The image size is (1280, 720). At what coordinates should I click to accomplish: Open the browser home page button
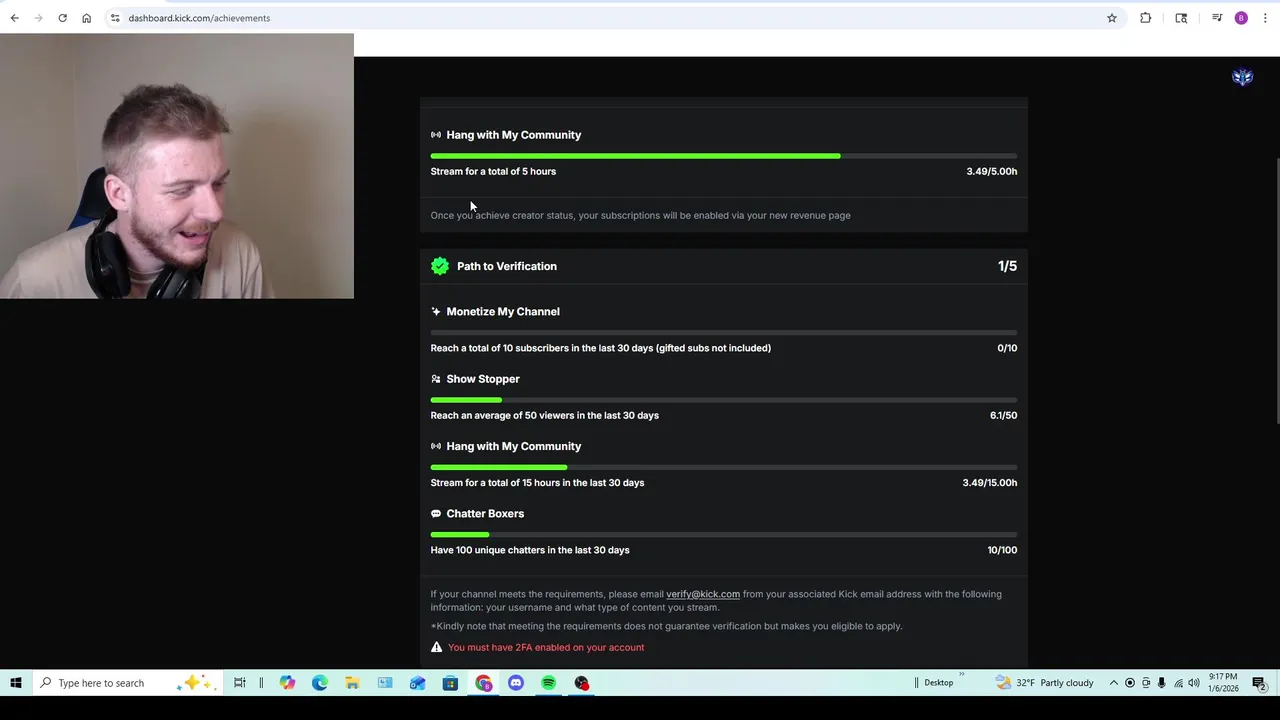tap(86, 18)
